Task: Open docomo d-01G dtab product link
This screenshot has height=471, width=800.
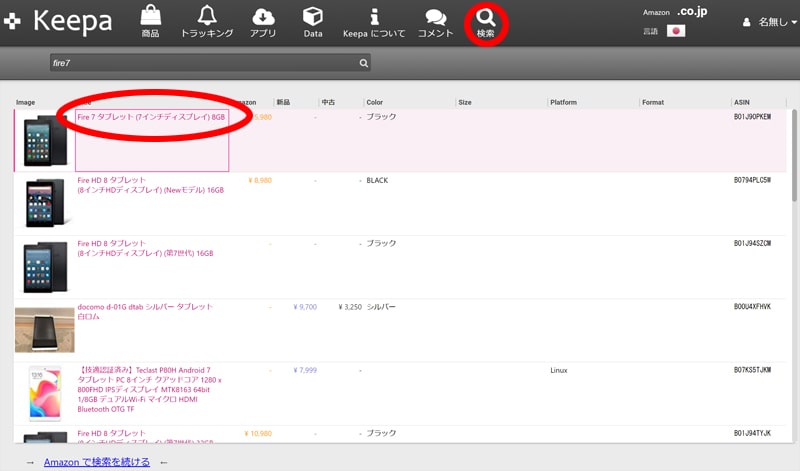Action: (145, 311)
